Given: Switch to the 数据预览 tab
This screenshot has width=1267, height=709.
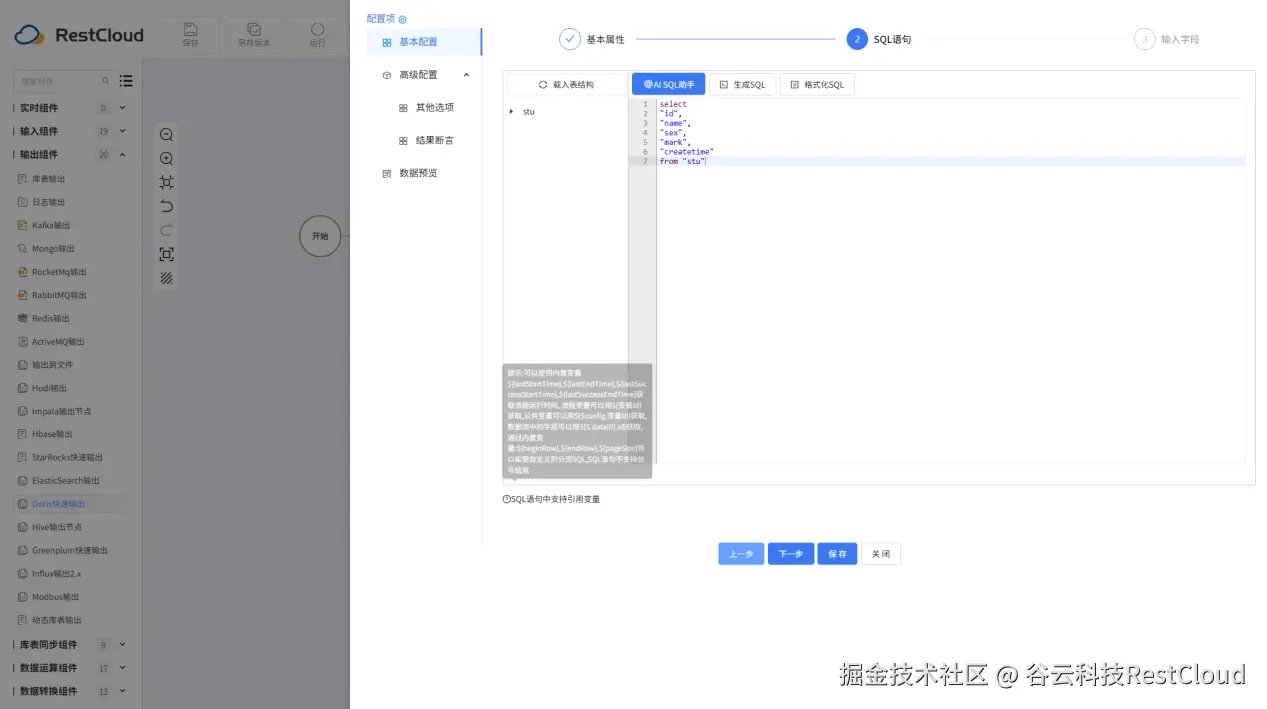Looking at the screenshot, I should 417,172.
